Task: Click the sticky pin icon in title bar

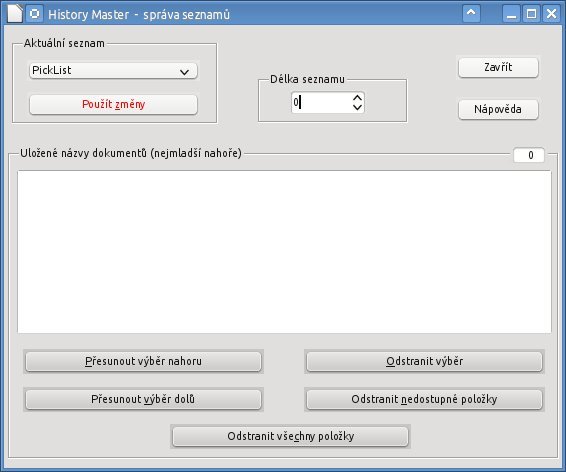Action: (x=35, y=14)
